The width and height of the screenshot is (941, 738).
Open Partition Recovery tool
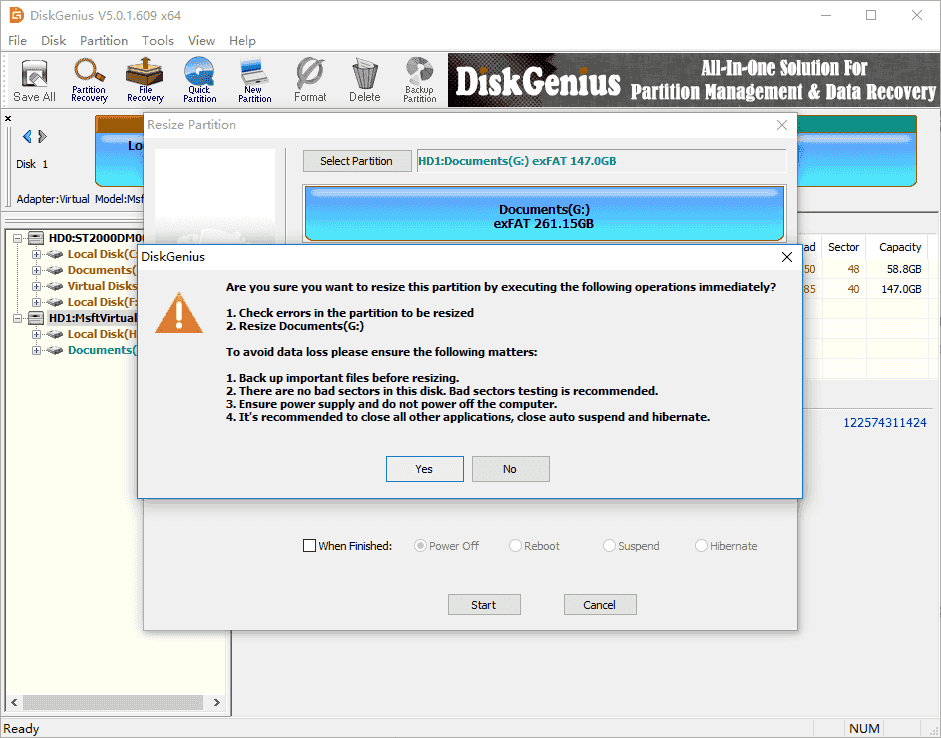(x=89, y=80)
